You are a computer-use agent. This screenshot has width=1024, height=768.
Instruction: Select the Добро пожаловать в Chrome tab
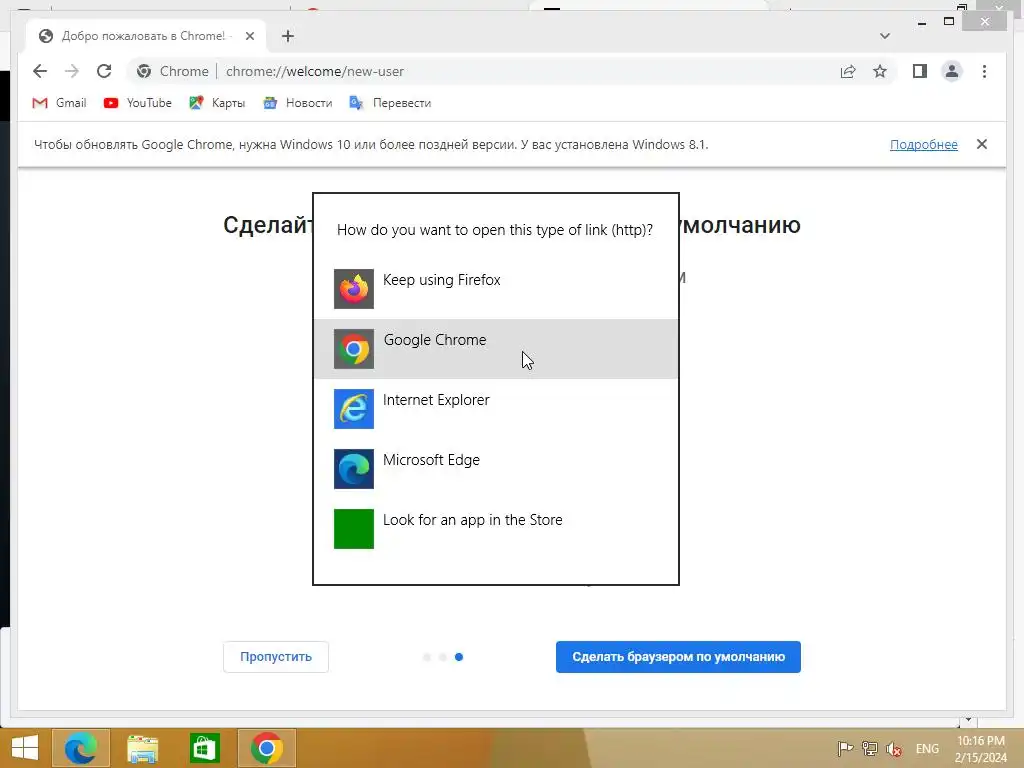146,36
